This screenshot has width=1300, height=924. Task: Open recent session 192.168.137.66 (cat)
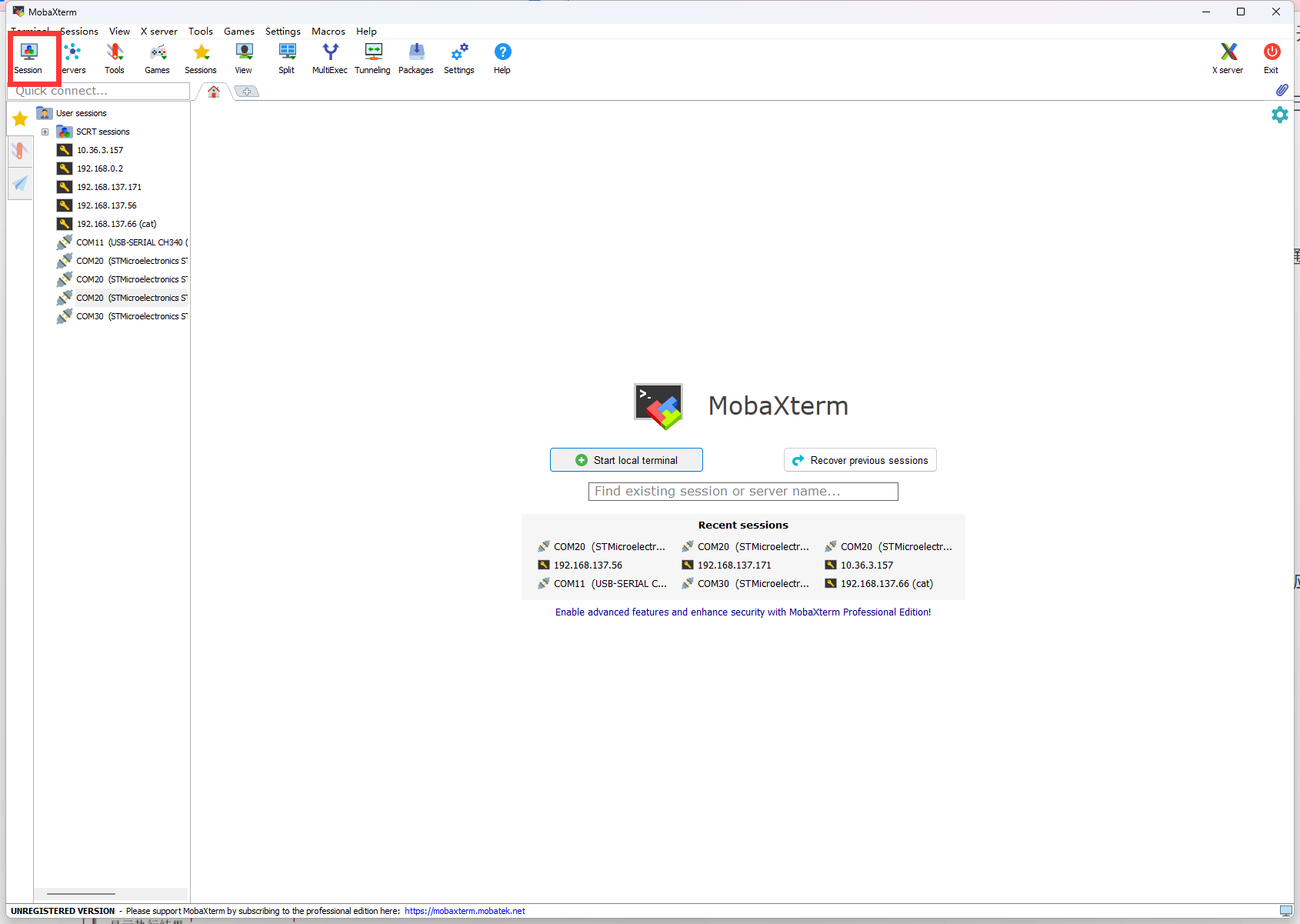tap(879, 584)
